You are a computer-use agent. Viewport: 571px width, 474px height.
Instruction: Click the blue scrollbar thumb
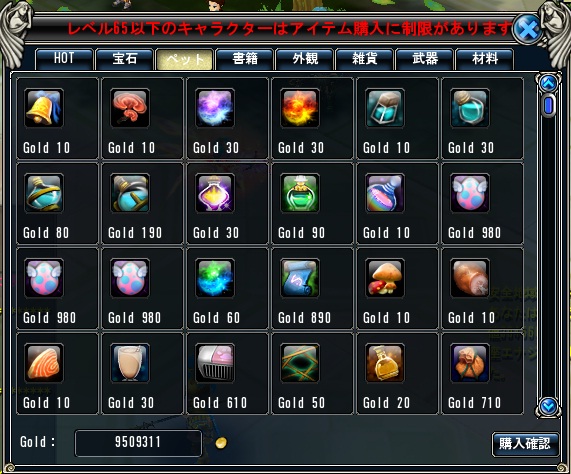click(548, 106)
